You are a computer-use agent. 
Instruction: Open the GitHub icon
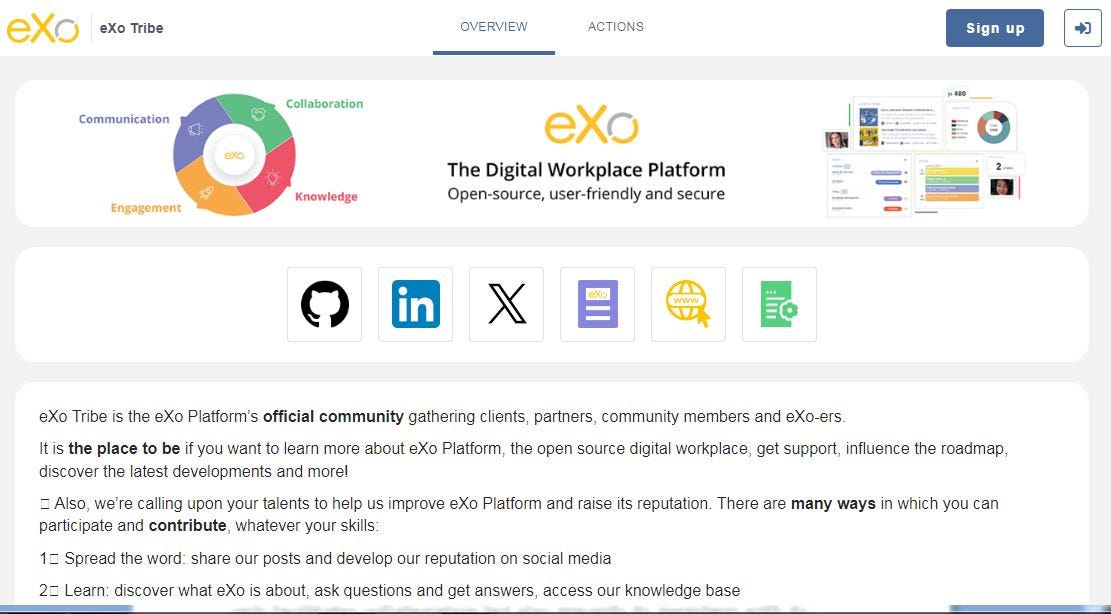[x=324, y=304]
